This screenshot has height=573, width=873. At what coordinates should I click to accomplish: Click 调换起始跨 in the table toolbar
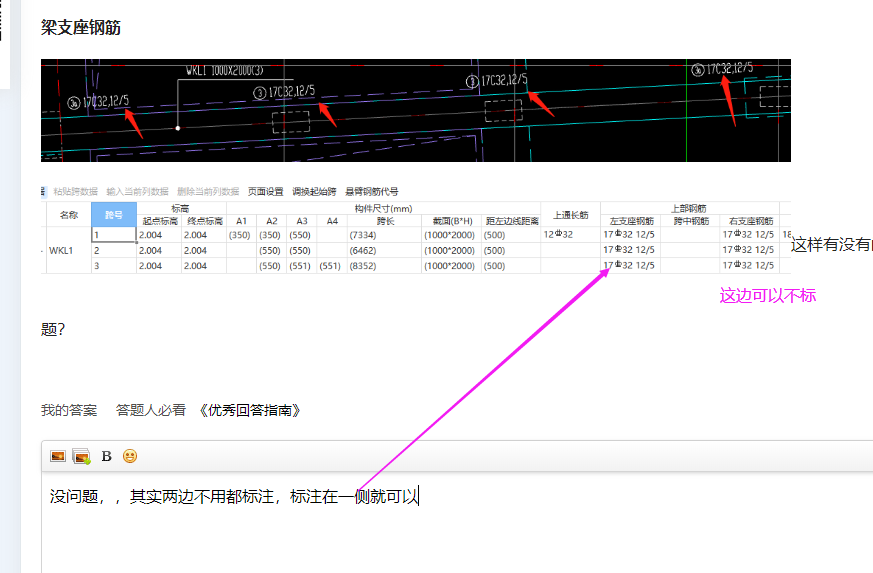[314, 192]
